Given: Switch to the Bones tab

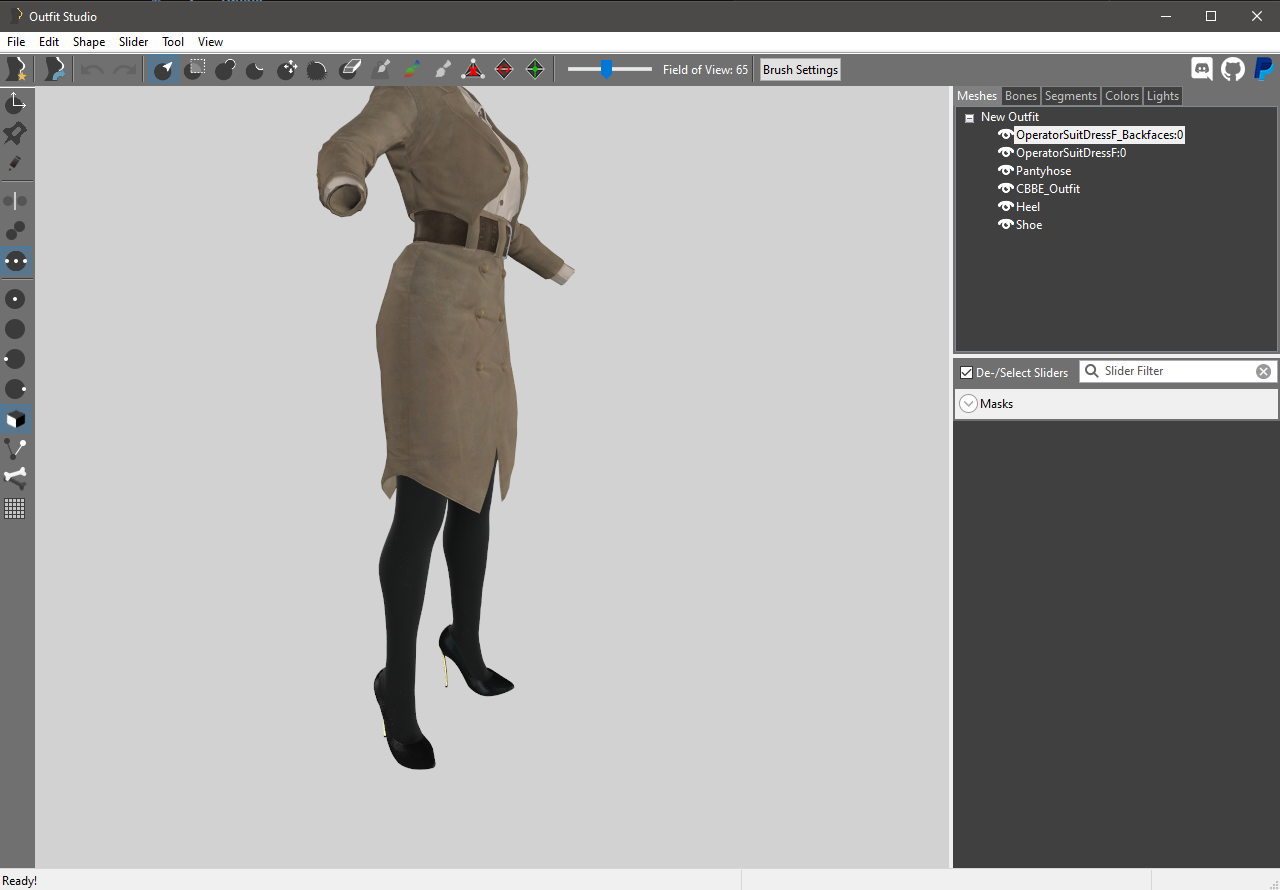Looking at the screenshot, I should coord(1020,96).
